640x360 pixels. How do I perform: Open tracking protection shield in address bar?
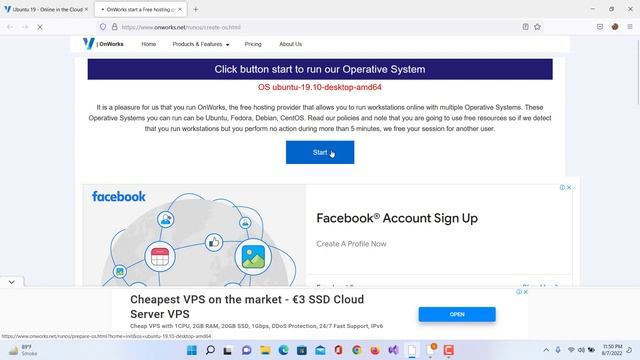(x=103, y=27)
